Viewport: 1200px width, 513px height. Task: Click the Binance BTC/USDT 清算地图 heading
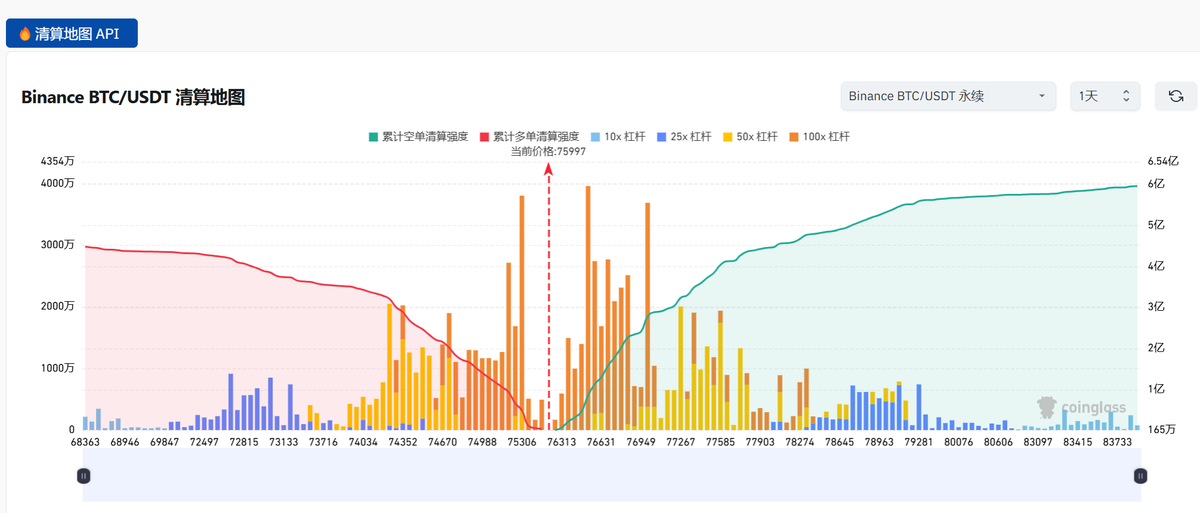pyautogui.click(x=133, y=97)
